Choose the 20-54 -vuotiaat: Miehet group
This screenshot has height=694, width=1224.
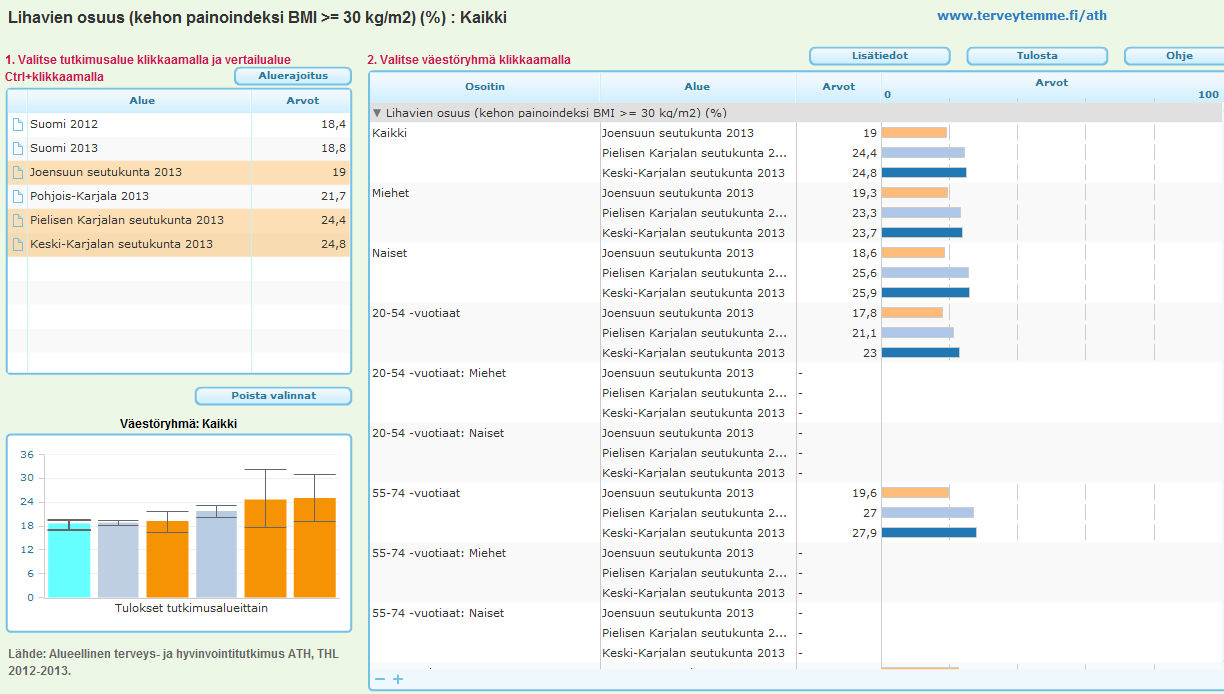tap(439, 373)
